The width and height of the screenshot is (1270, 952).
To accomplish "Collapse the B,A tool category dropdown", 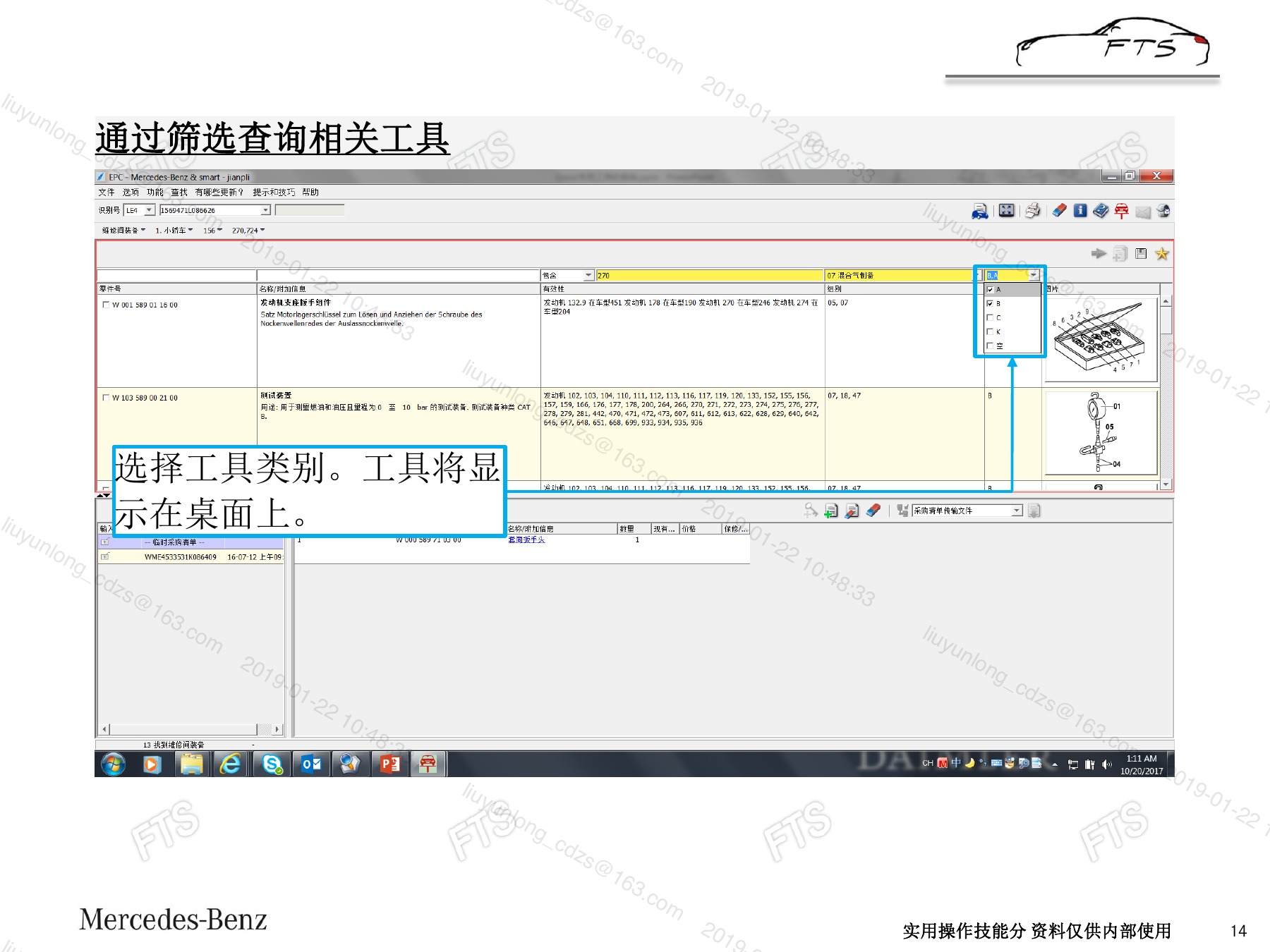I will click(1034, 276).
